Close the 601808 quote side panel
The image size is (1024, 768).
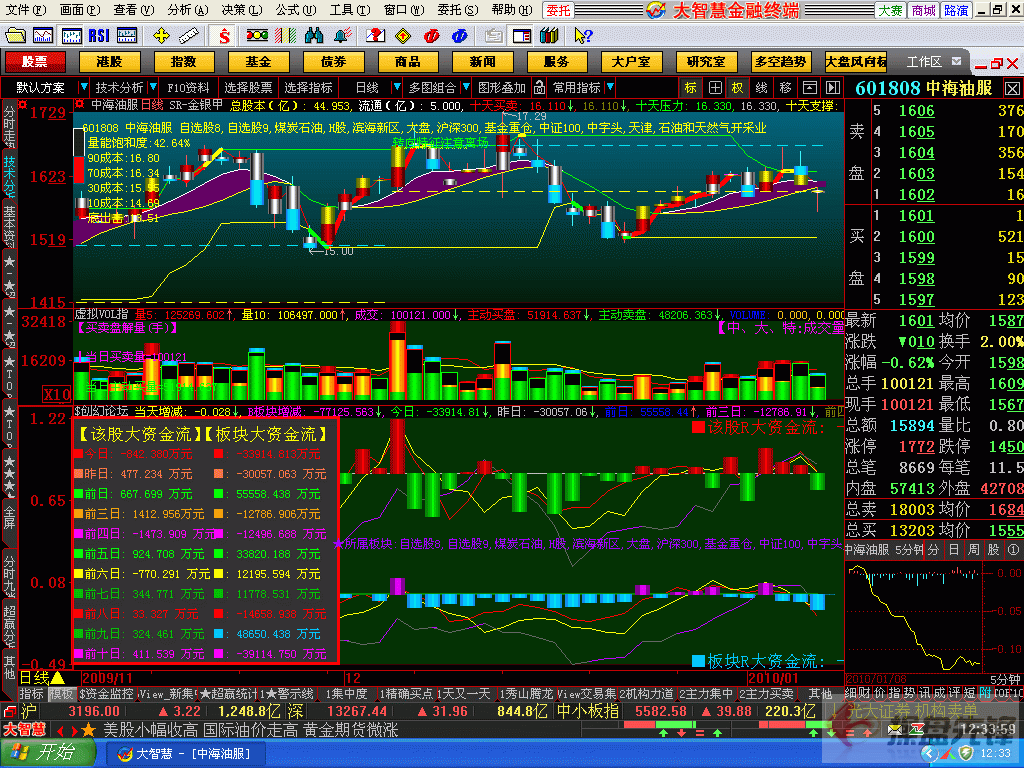1012,88
